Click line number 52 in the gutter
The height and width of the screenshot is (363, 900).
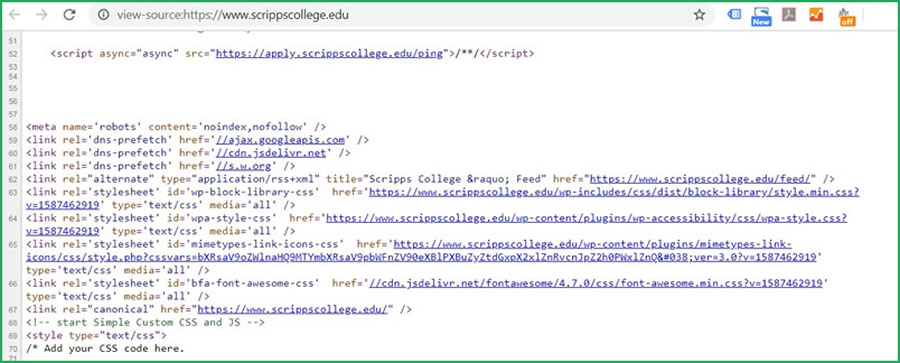pyautogui.click(x=13, y=53)
